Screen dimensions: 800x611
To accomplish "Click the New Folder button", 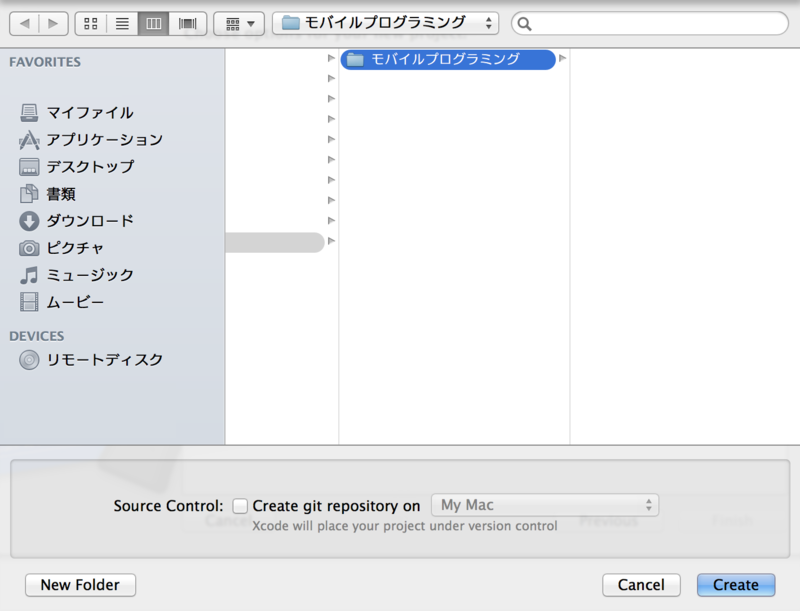I will click(x=80, y=584).
